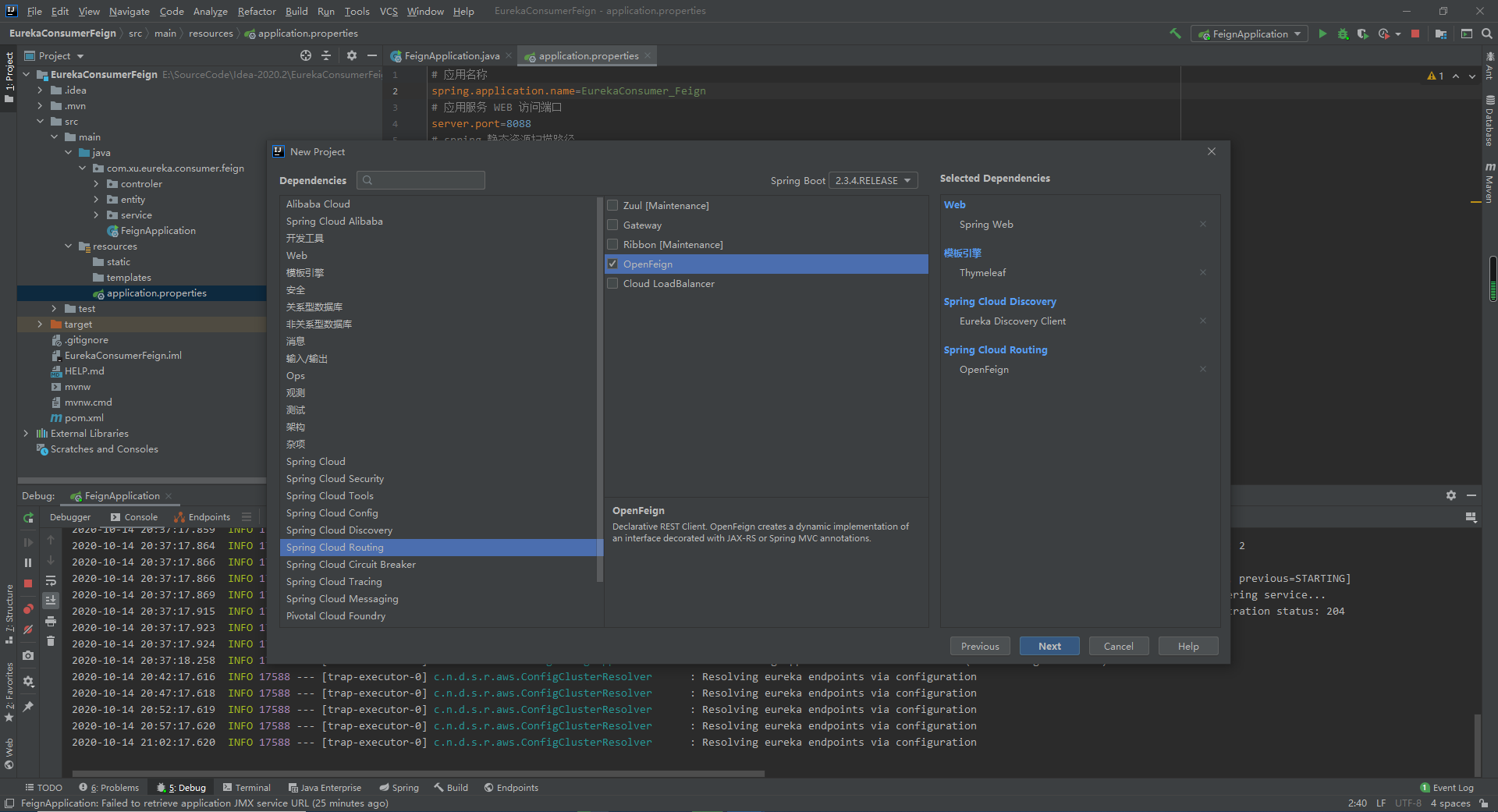
Task: Click dependency category list scrollbar
Action: pos(600,390)
